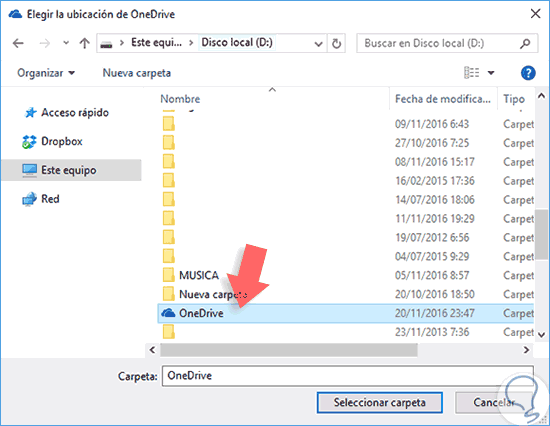
Task: Click the view layout icon
Action: pos(472,73)
